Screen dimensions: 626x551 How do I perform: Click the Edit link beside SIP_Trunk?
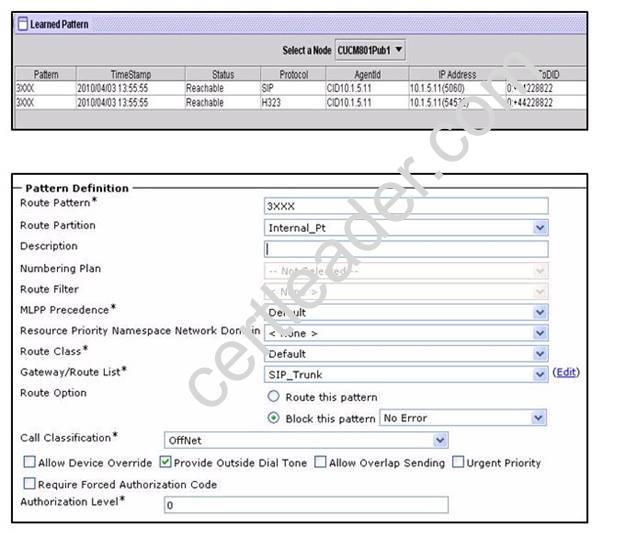(566, 372)
